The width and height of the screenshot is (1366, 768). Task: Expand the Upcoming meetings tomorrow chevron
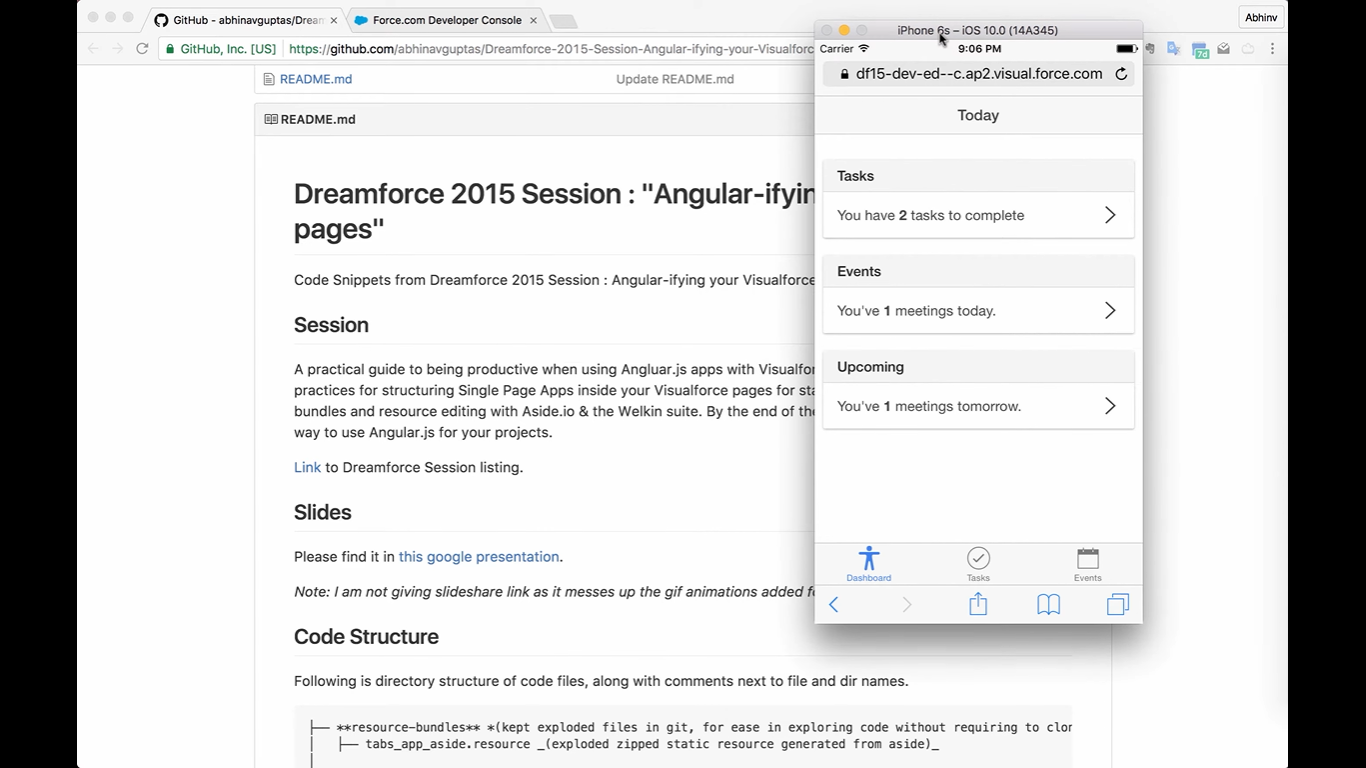point(1109,406)
